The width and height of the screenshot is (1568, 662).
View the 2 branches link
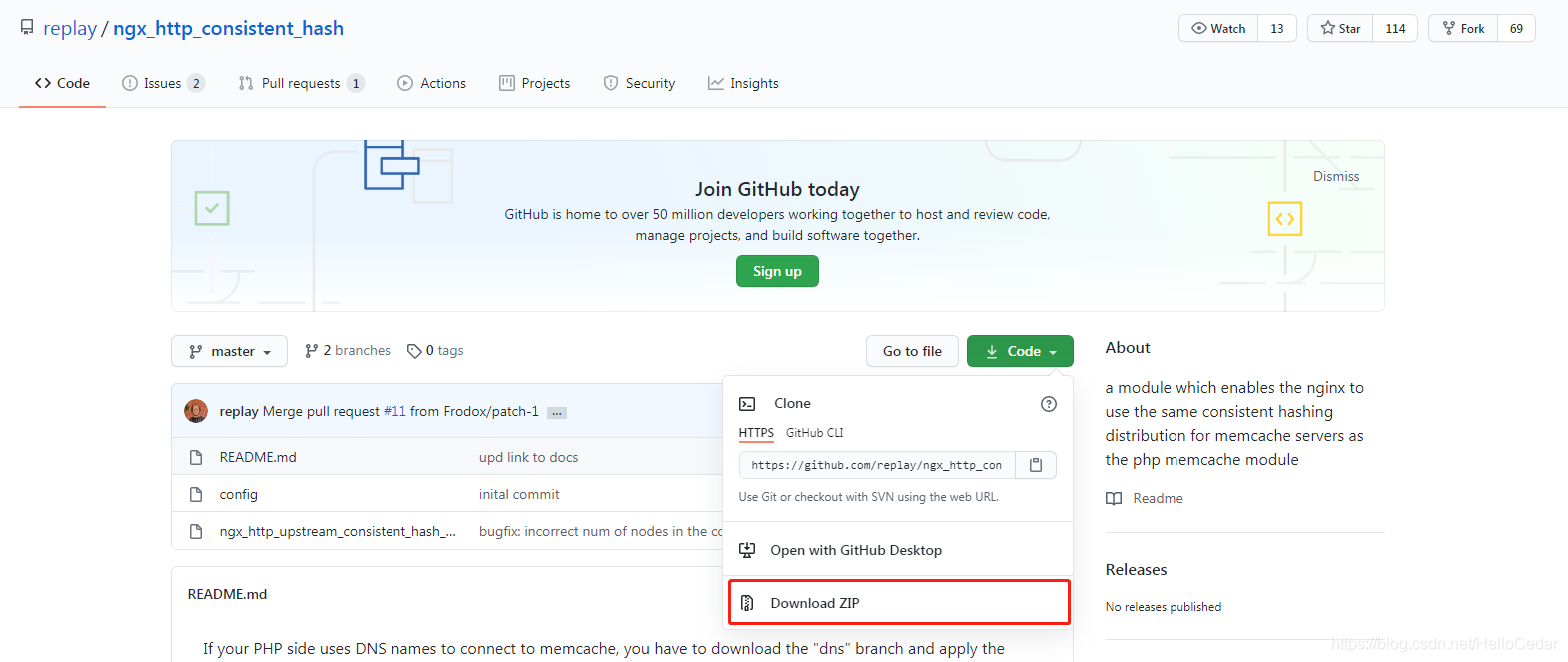pyautogui.click(x=348, y=351)
